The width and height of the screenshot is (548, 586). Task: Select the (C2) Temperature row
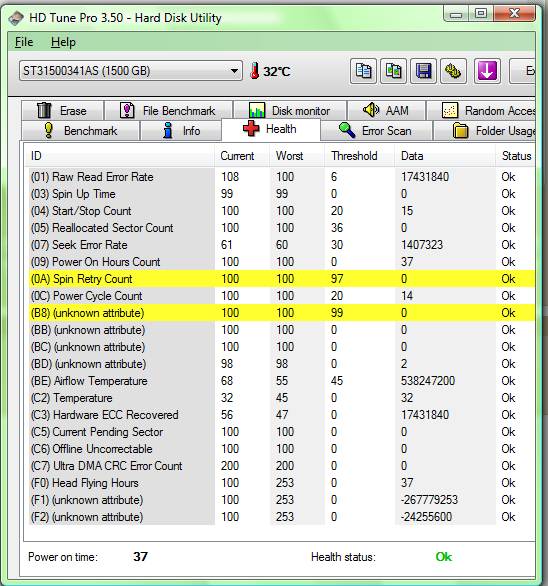[x=282, y=398]
